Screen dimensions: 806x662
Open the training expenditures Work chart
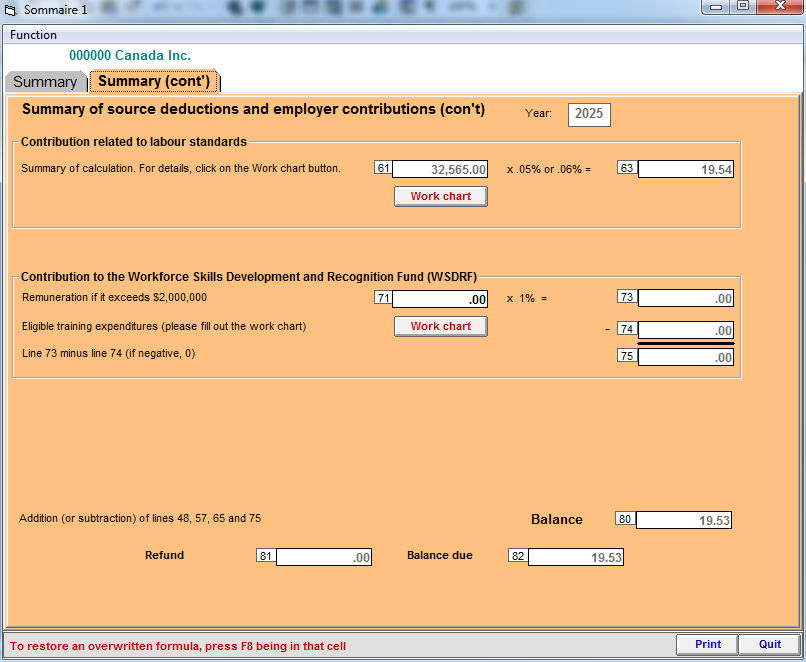[x=440, y=326]
